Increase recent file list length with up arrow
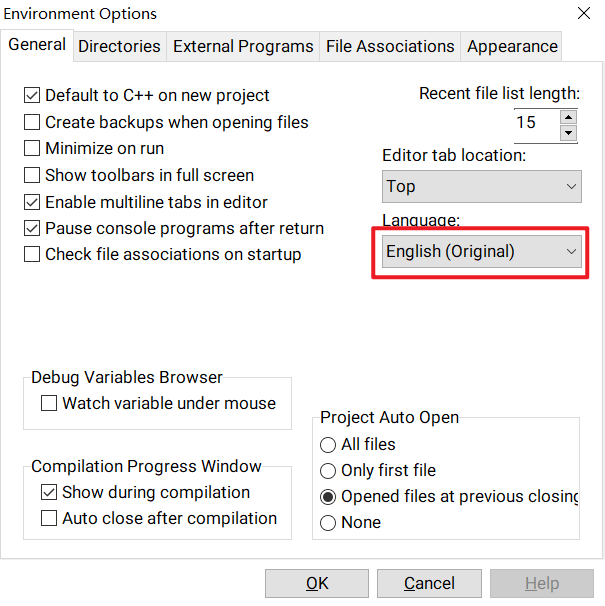Screen dimensions: 605x606 tap(568, 117)
